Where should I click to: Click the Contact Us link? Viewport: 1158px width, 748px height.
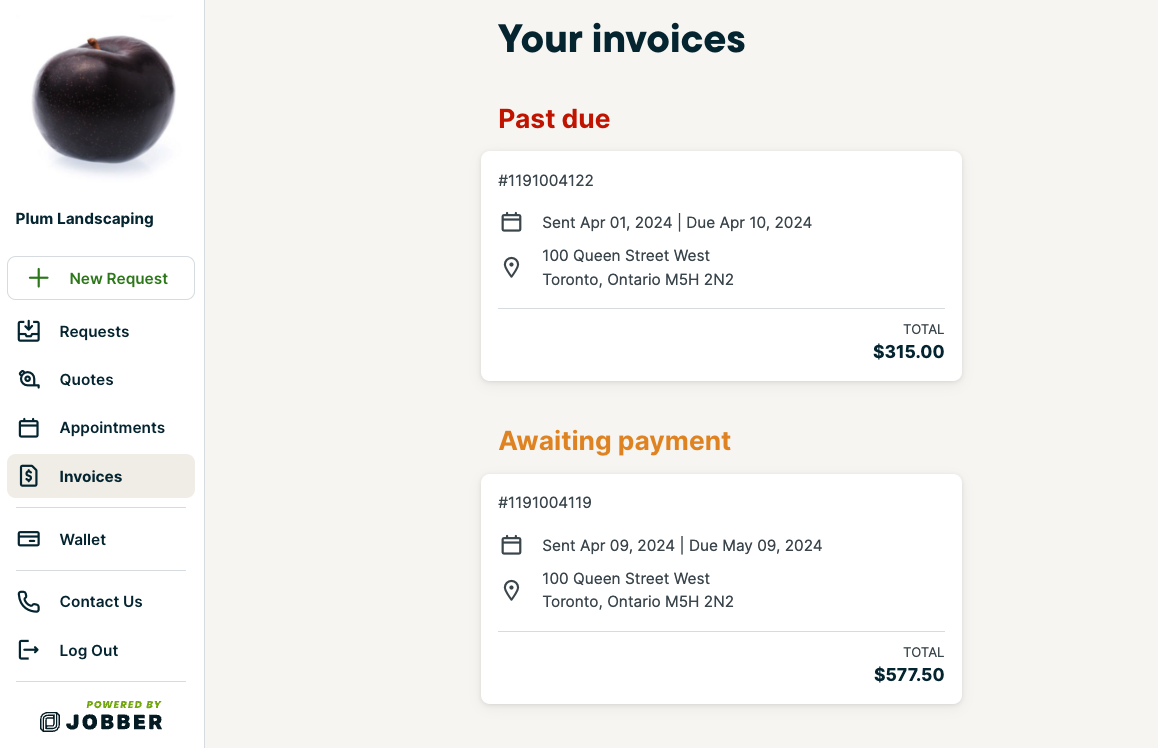(101, 602)
